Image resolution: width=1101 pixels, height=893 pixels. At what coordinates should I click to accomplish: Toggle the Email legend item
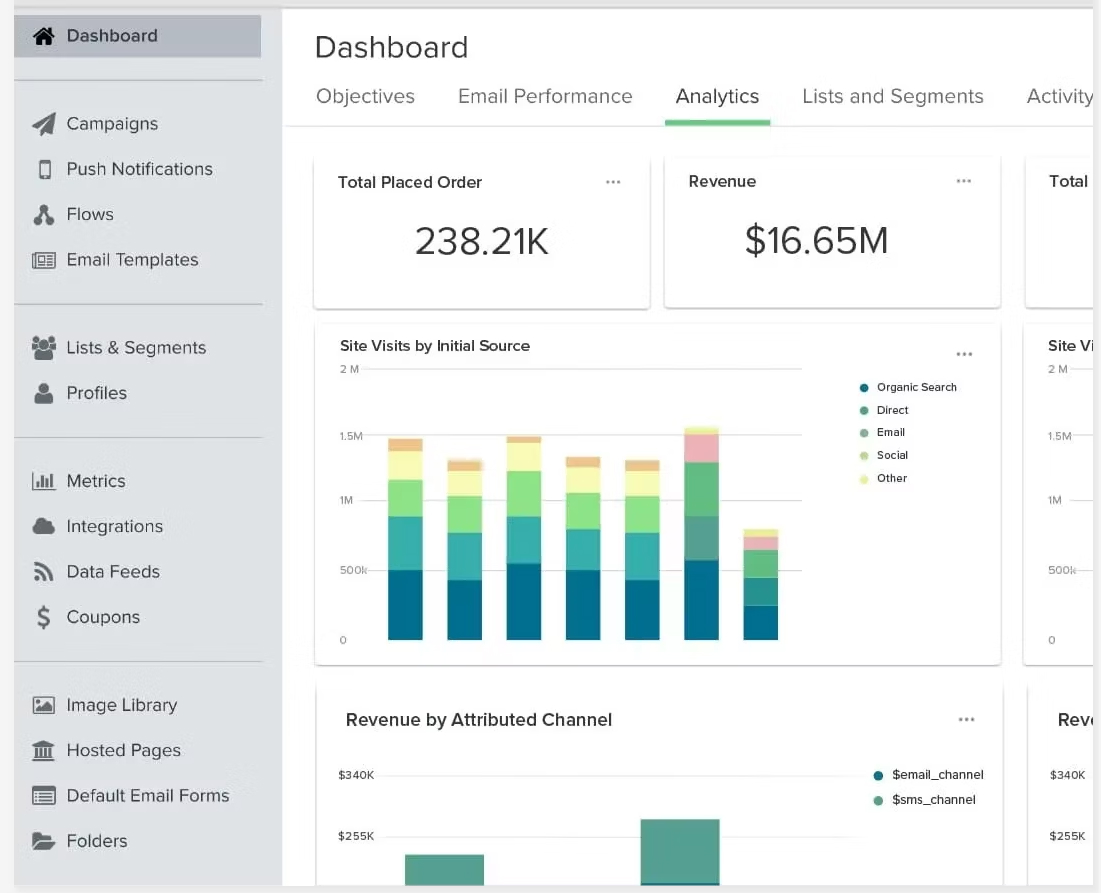[x=890, y=433]
